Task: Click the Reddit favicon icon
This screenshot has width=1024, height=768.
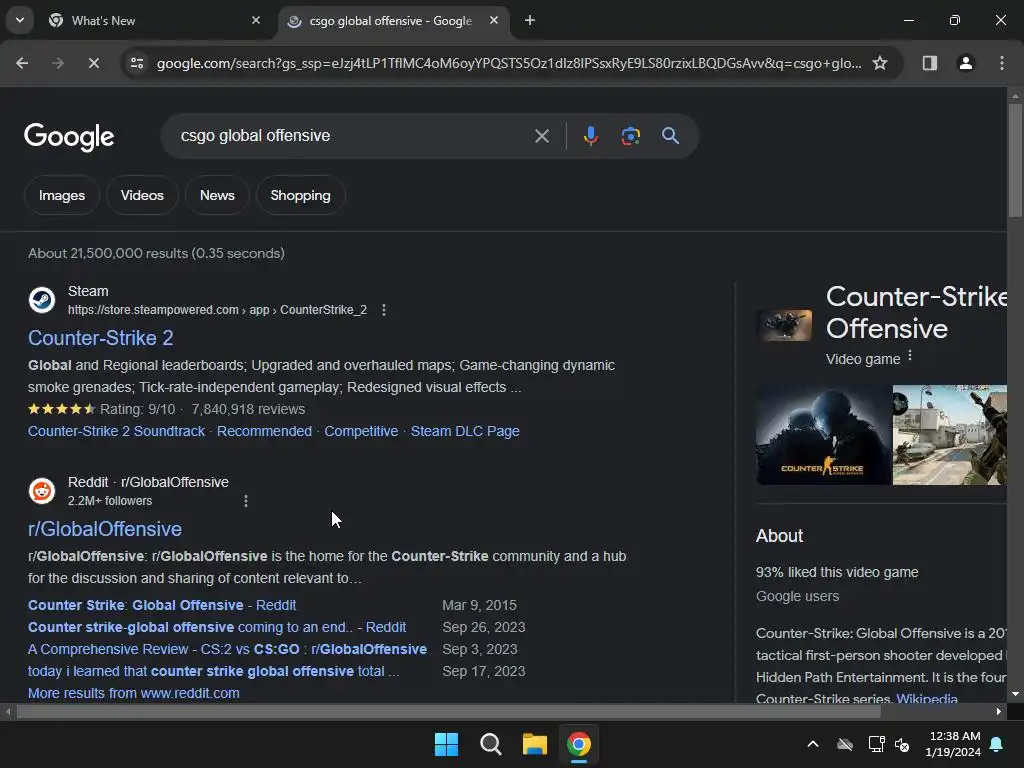Action: (42, 490)
